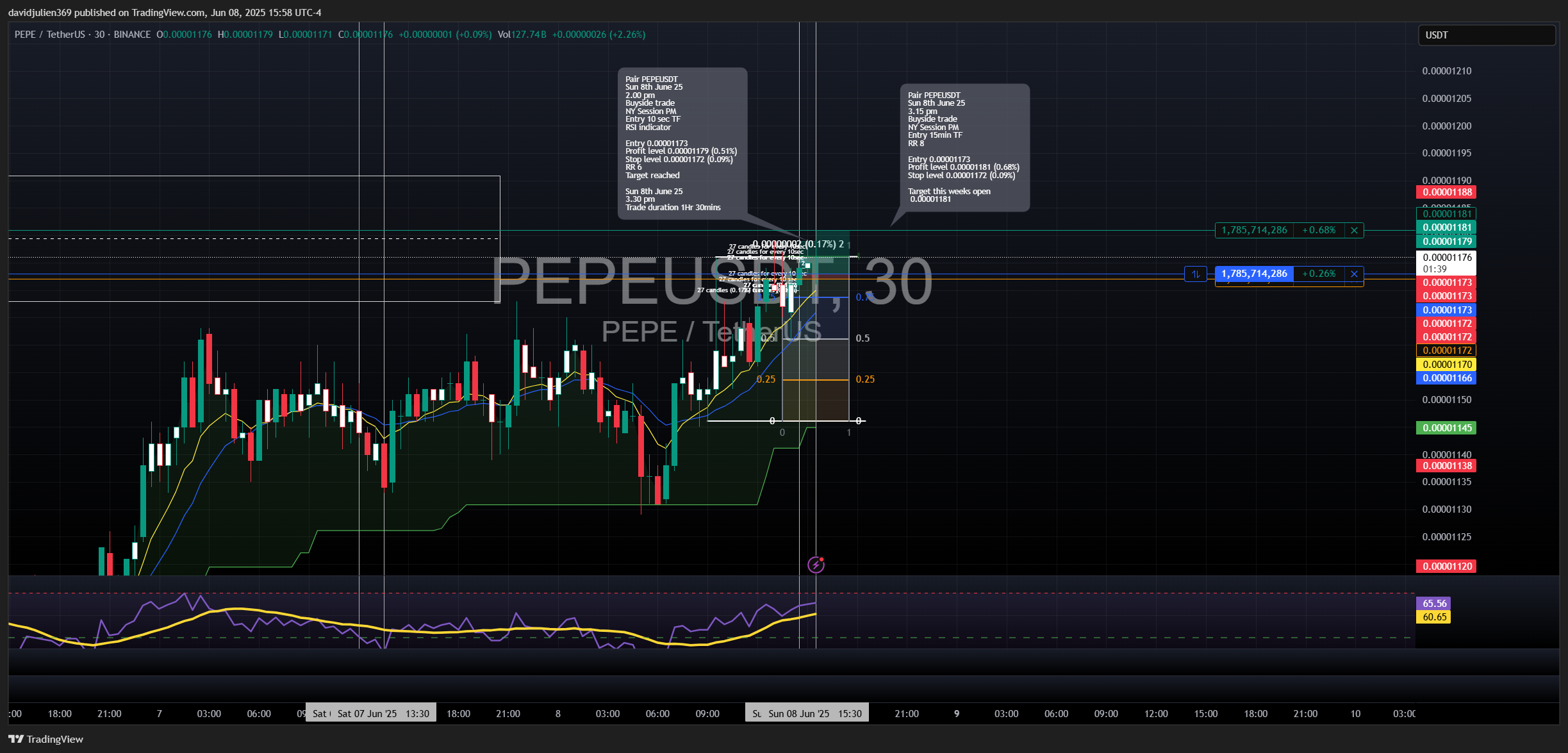Click the white 0.00001176 current price label
The height and width of the screenshot is (753, 1568).
click(x=1446, y=263)
